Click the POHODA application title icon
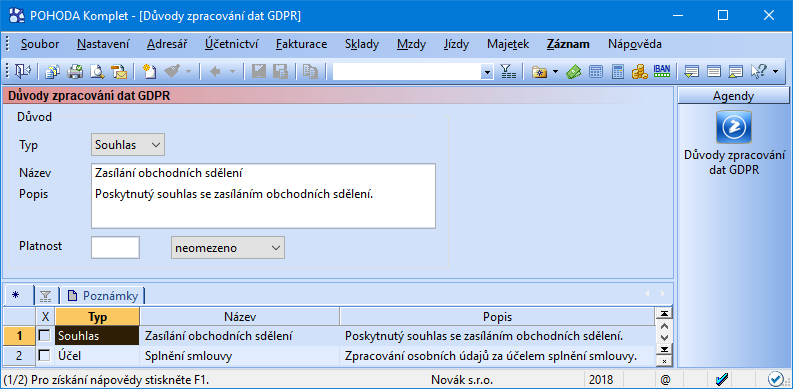Image resolution: width=793 pixels, height=389 pixels. coord(16,15)
